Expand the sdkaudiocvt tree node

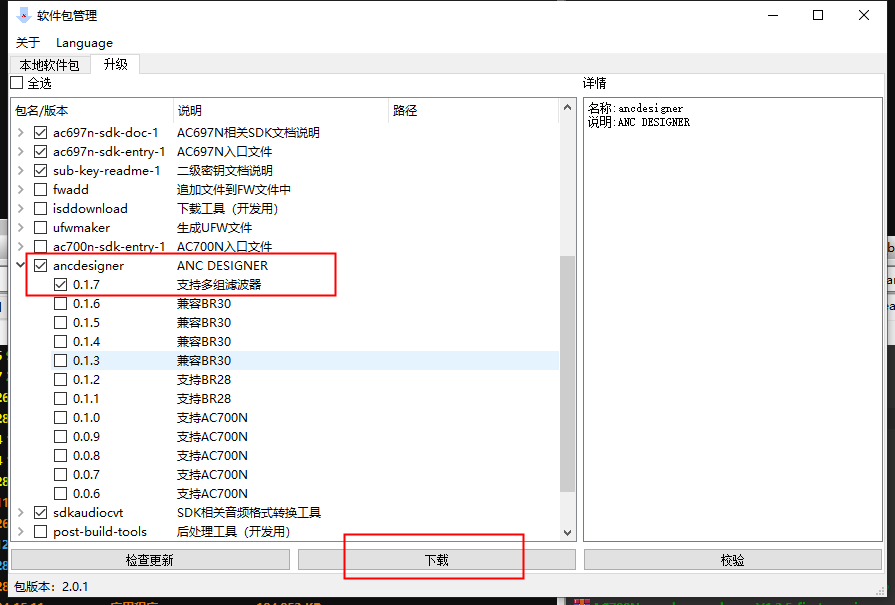(21, 512)
